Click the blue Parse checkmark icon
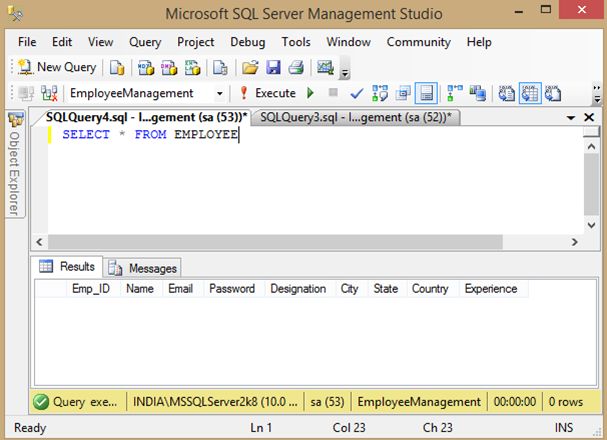607x440 pixels. pos(357,93)
